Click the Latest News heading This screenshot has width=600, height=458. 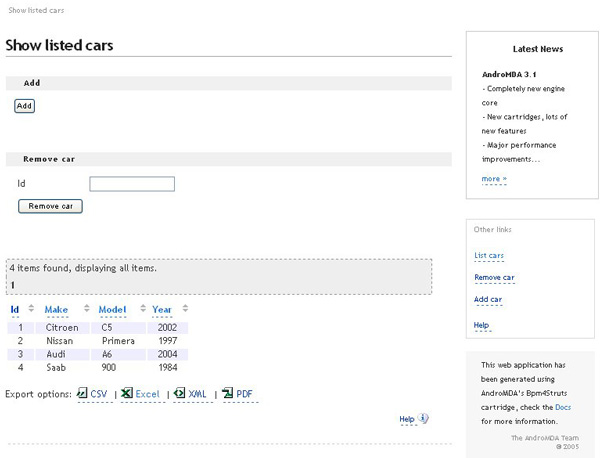pyautogui.click(x=538, y=49)
